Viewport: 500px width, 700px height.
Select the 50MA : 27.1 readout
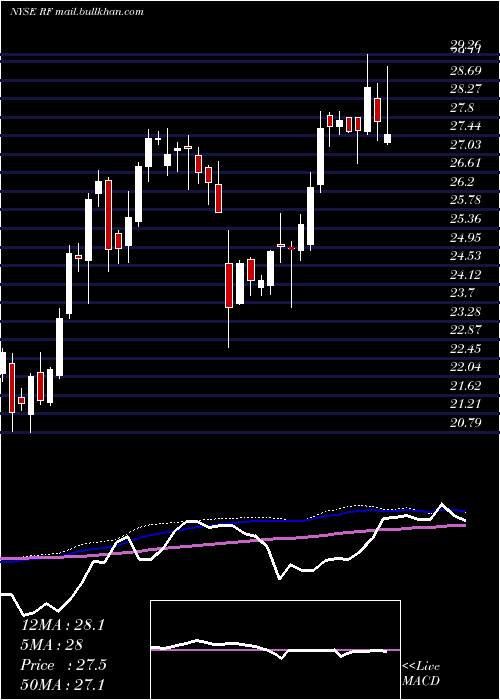[x=62, y=684]
